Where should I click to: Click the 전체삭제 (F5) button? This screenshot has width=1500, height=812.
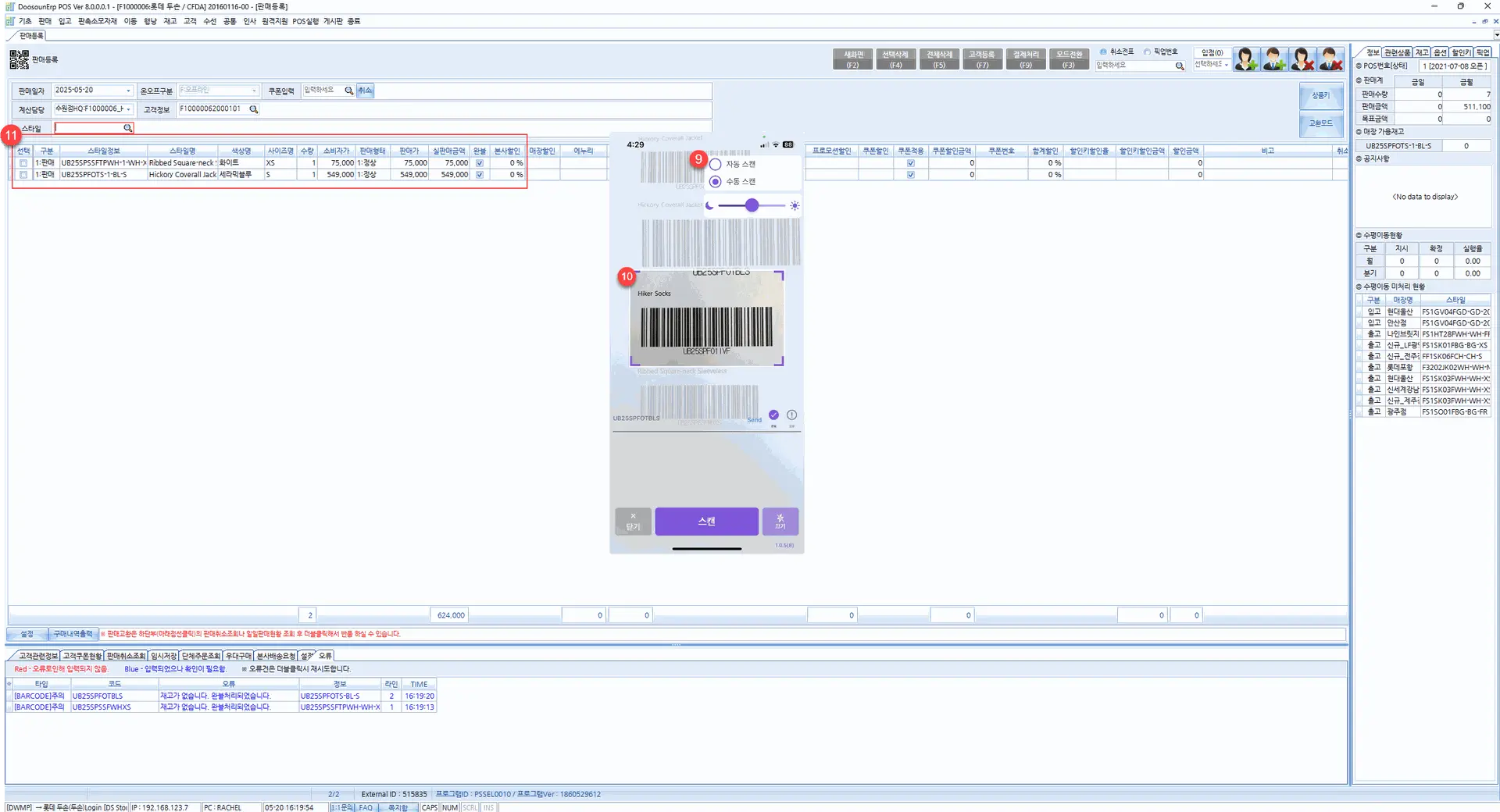coord(939,59)
